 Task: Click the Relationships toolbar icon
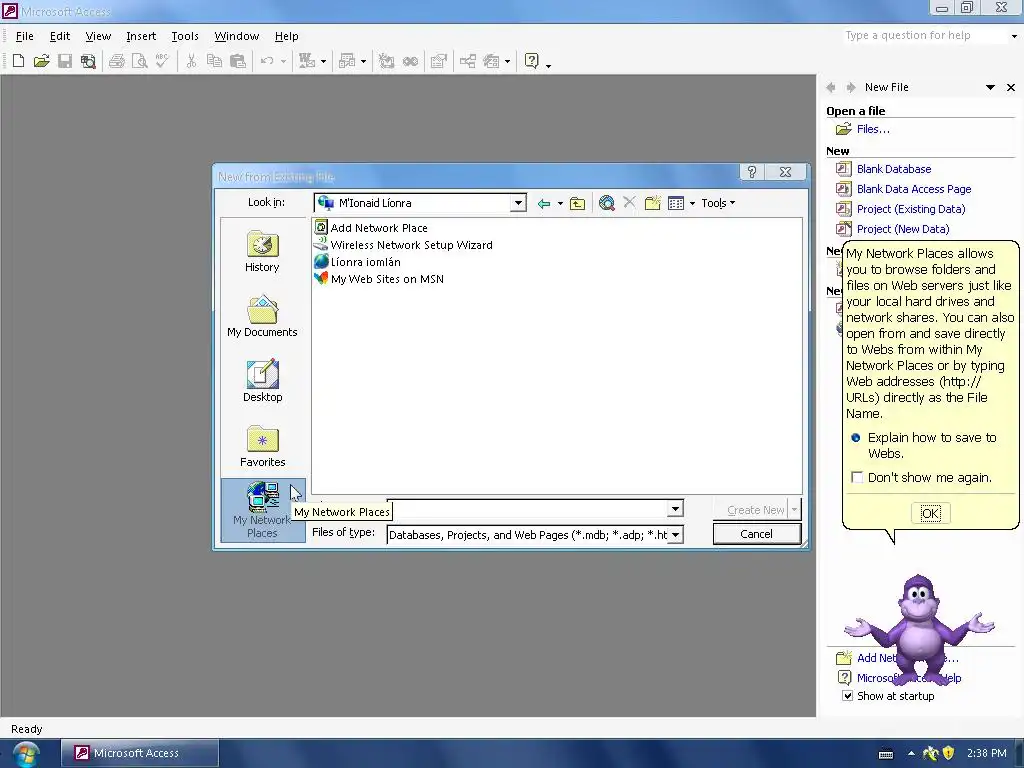click(x=468, y=61)
